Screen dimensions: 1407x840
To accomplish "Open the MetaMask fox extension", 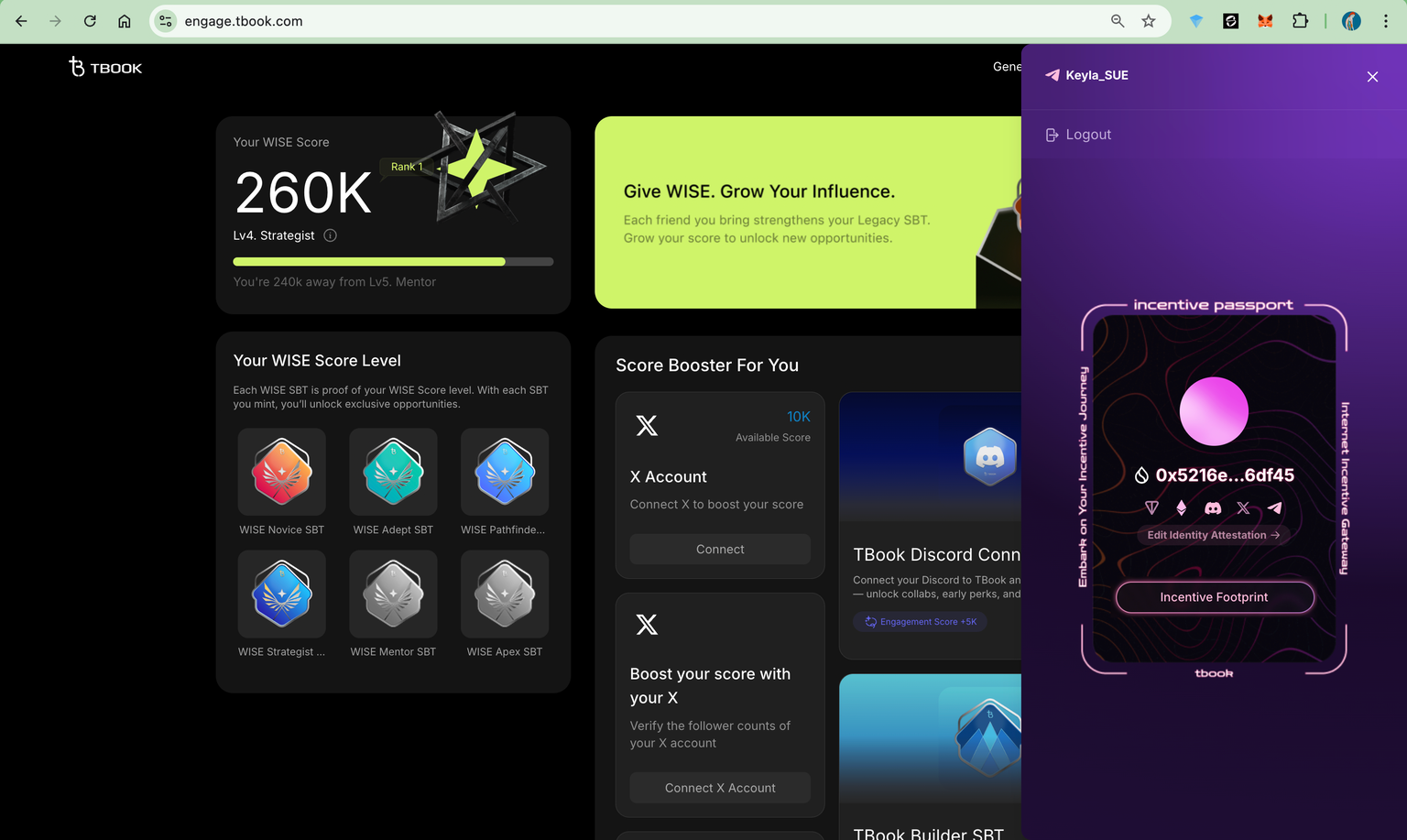I will [1265, 21].
